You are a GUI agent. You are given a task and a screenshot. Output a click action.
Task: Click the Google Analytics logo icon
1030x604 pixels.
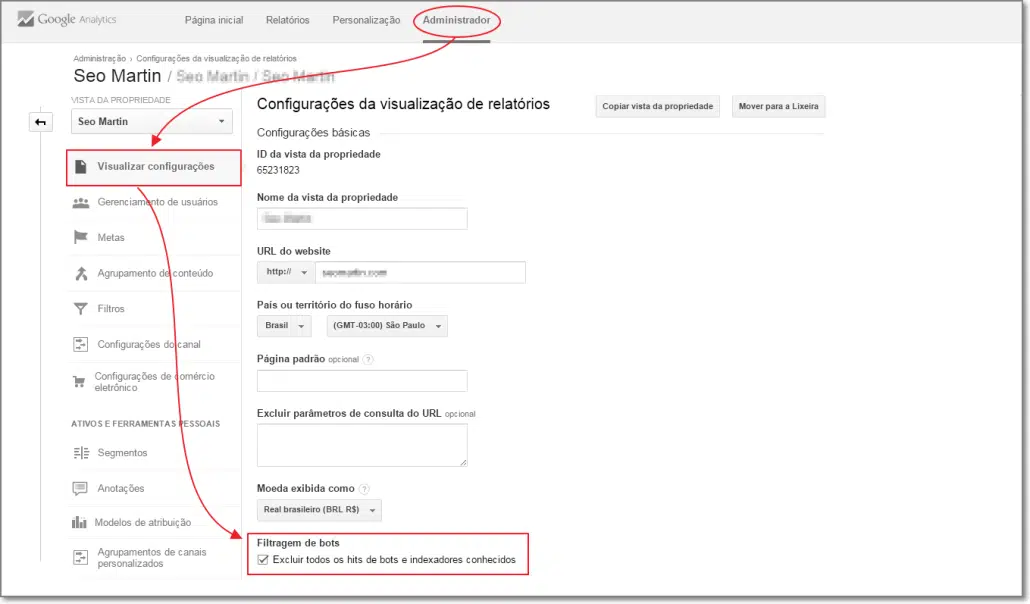click(25, 20)
